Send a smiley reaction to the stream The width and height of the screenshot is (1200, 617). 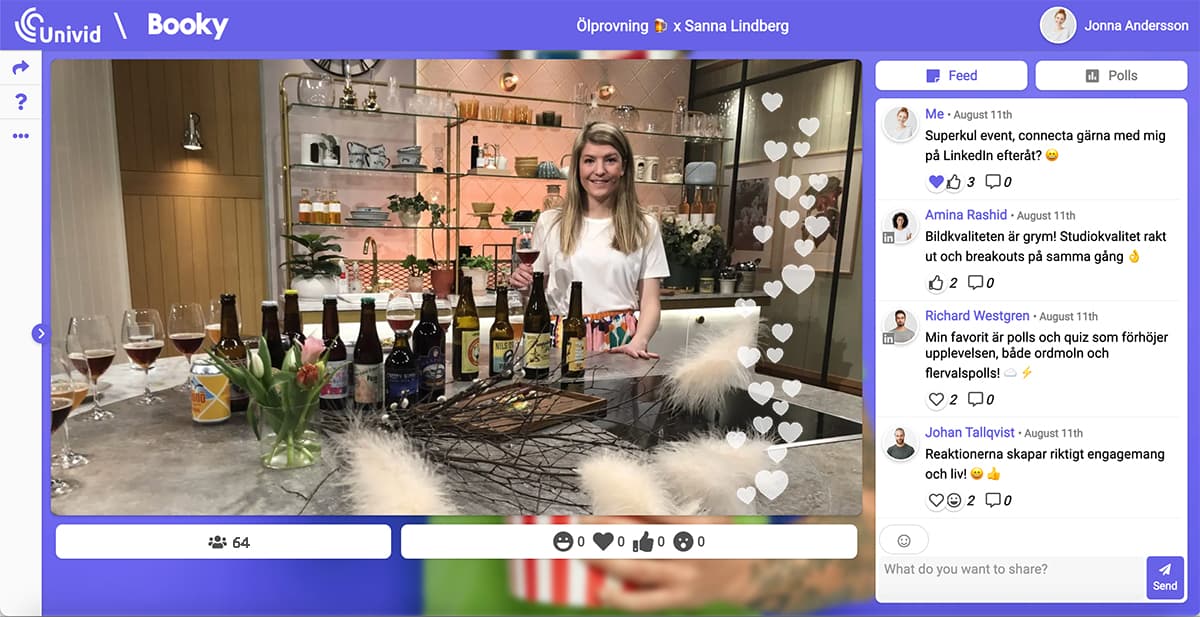pyautogui.click(x=565, y=541)
